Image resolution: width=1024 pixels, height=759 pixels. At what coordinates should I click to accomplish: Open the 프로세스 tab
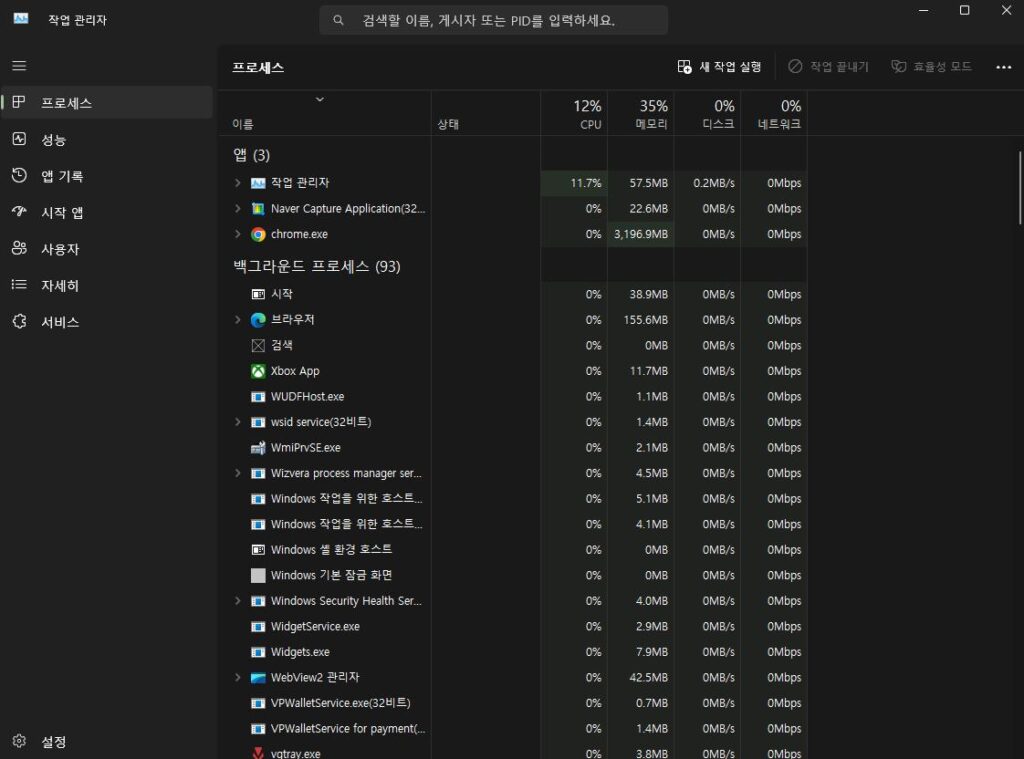coord(107,103)
